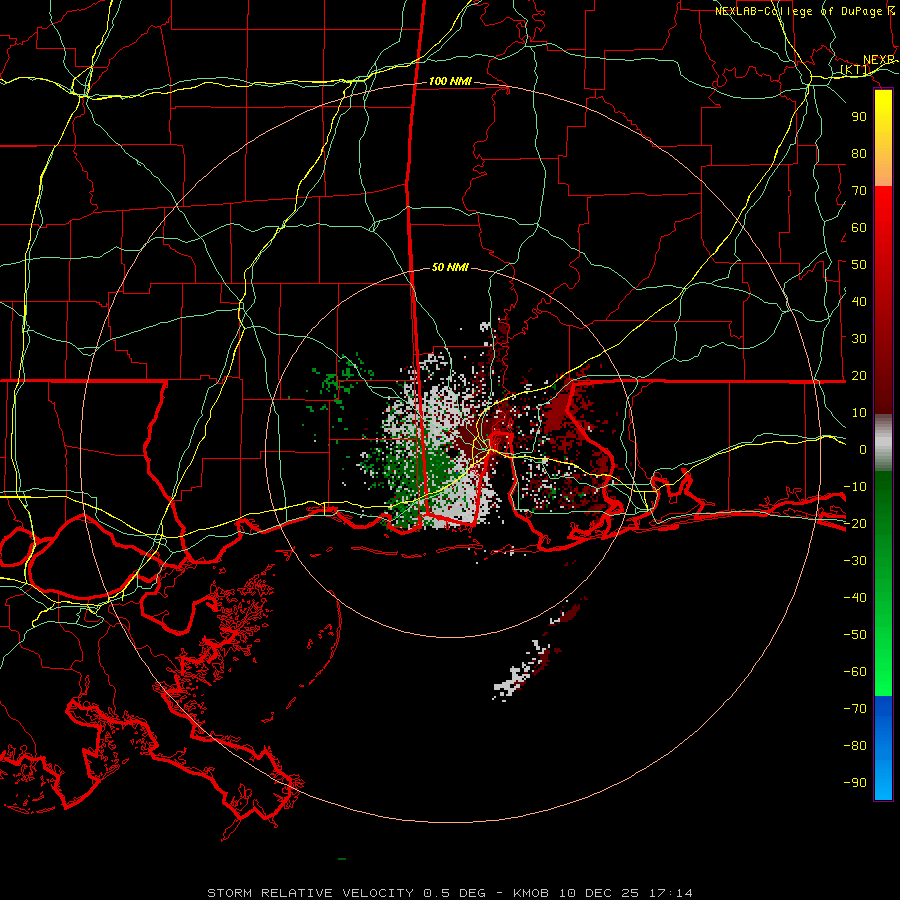The width and height of the screenshot is (900, 900).
Task: Select the -30 value on the velocity scale
Action: pyautogui.click(x=855, y=561)
